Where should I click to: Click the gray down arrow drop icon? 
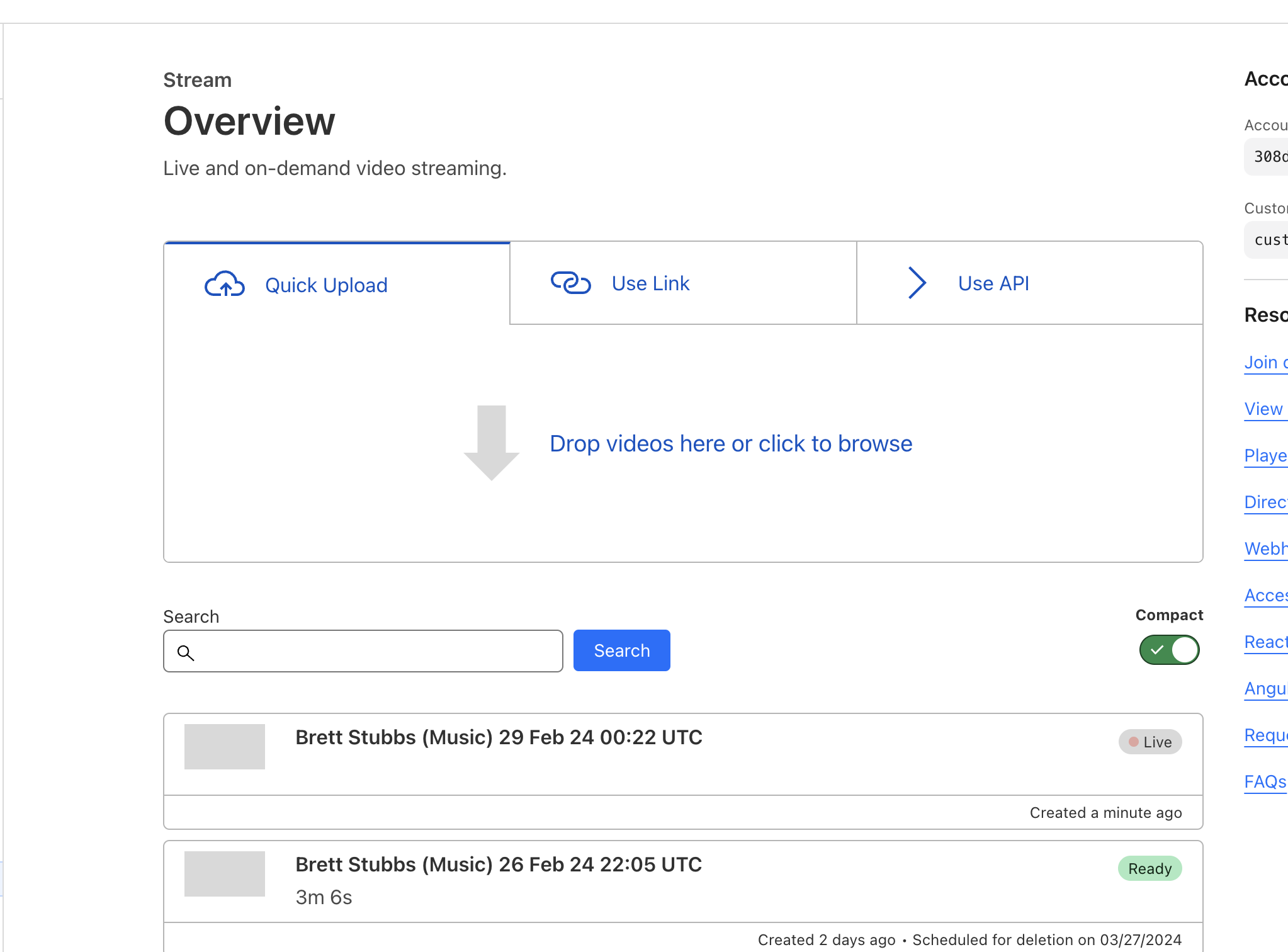[492, 443]
